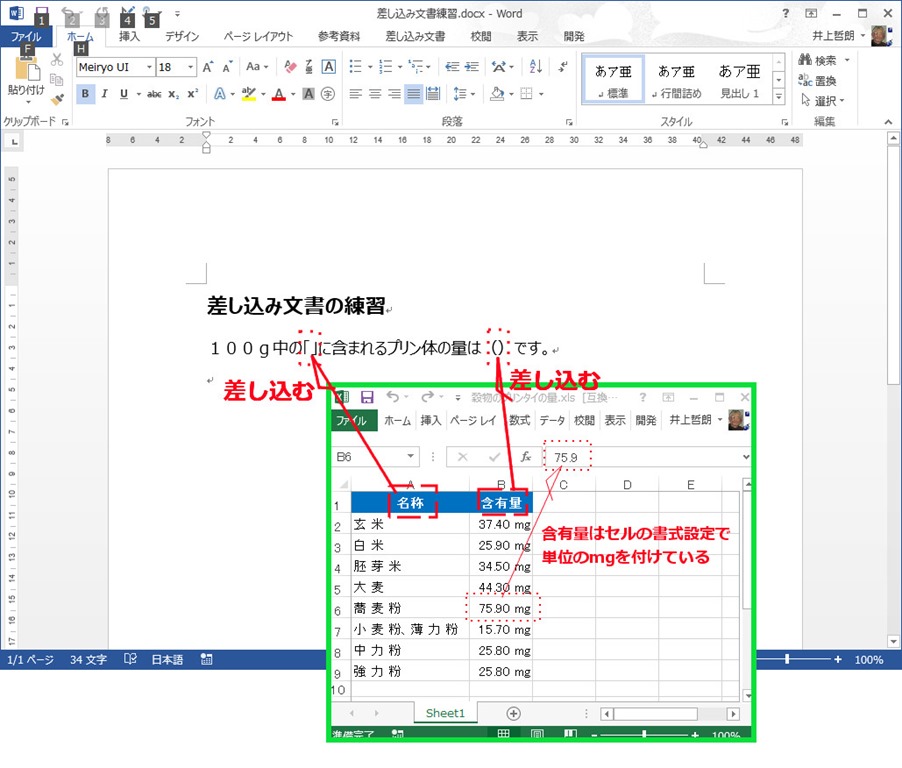
Task: Select the 見出し 1 style
Action: click(x=740, y=80)
